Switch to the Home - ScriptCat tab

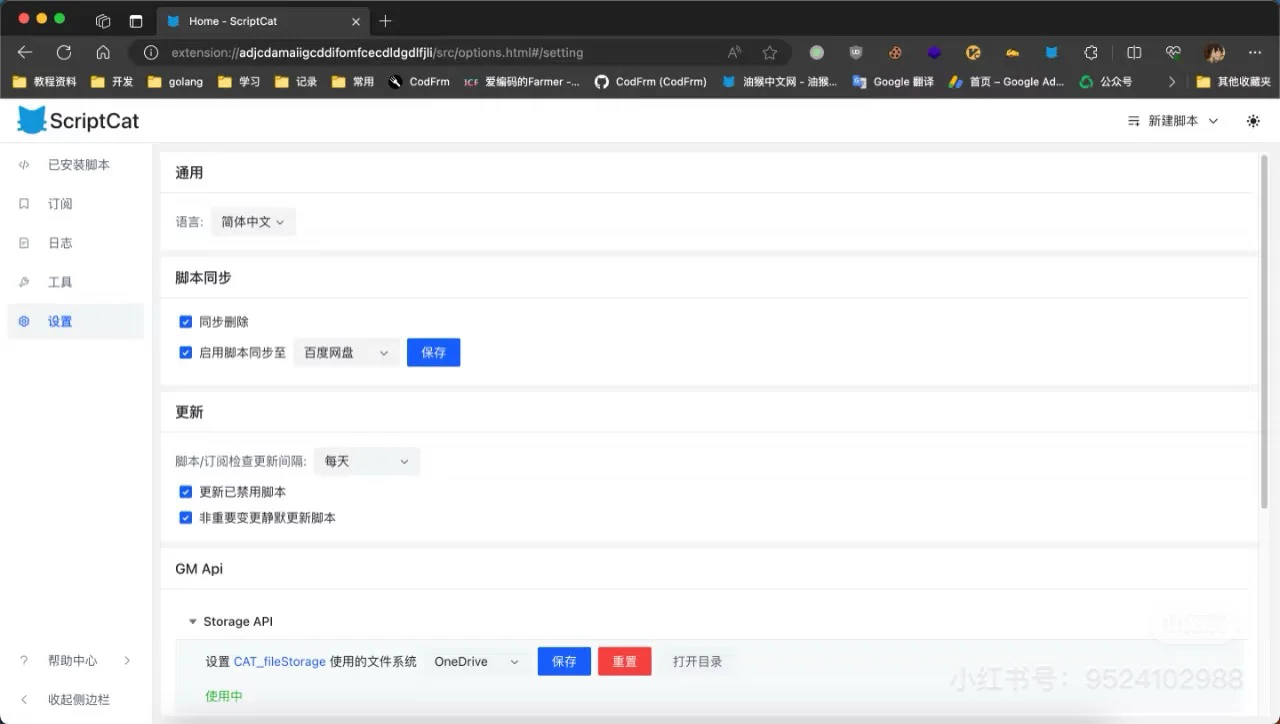[x=264, y=21]
